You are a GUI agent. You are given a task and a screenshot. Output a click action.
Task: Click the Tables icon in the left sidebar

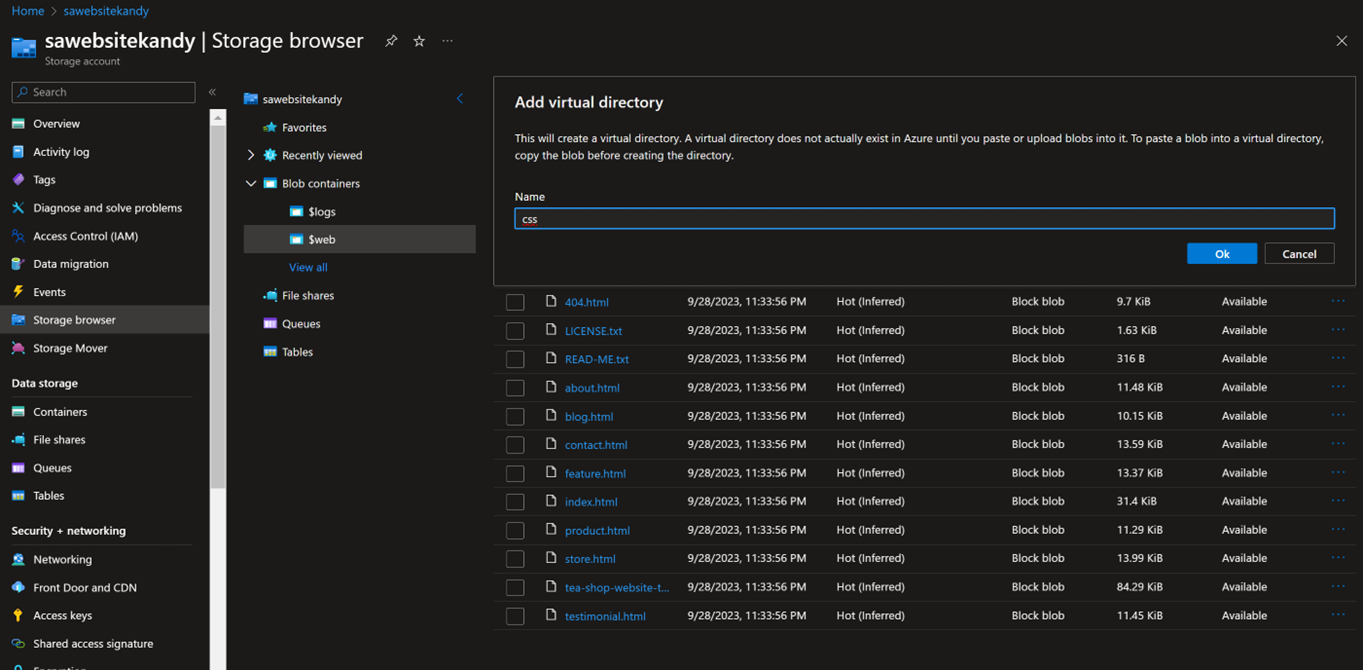tap(18, 496)
